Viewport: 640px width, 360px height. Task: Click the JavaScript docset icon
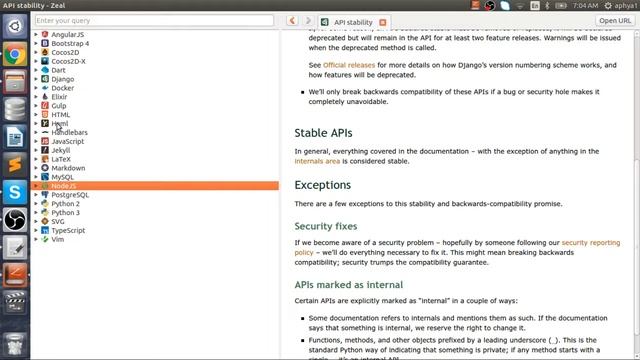click(x=45, y=141)
